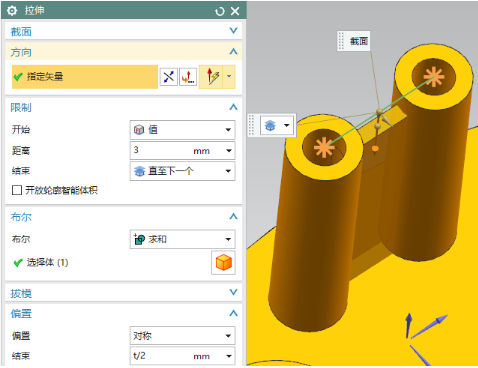
Task: Open the vector dialog icon
Action: click(188, 77)
